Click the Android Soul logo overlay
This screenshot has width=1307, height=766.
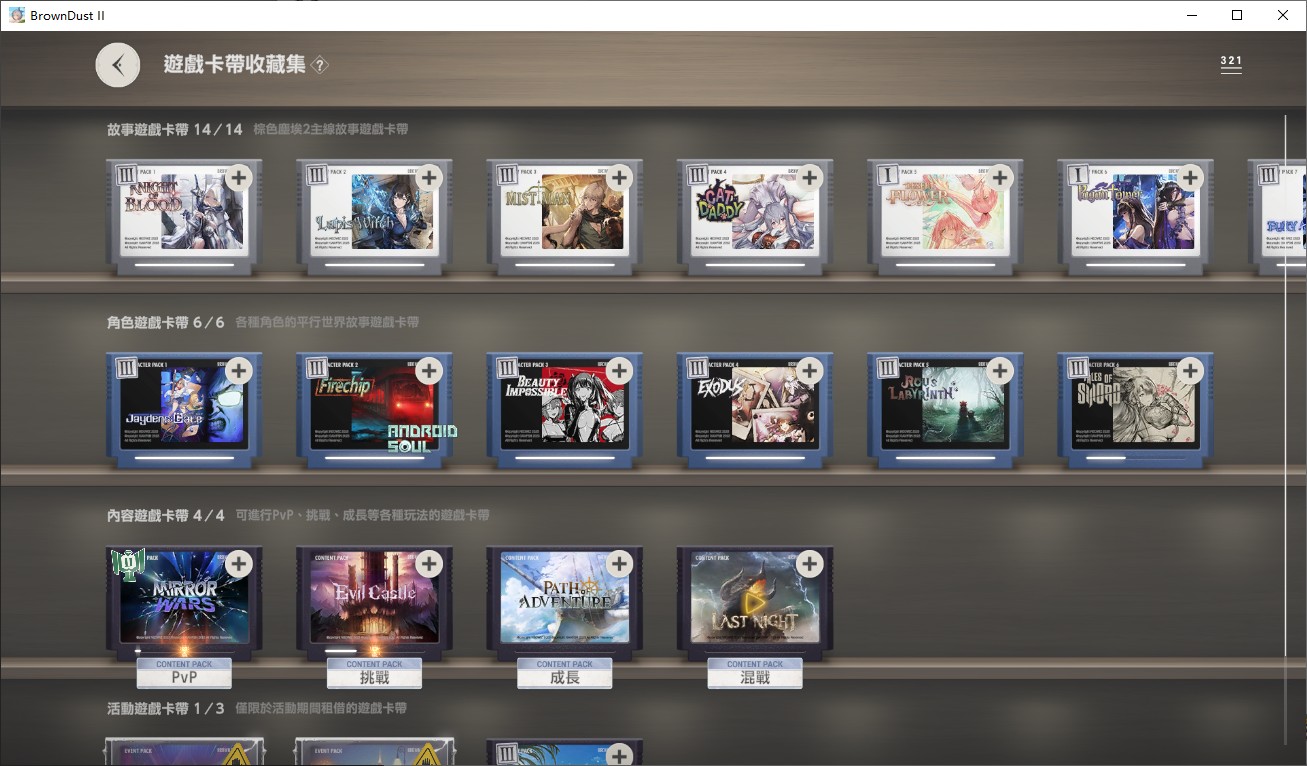(422, 438)
